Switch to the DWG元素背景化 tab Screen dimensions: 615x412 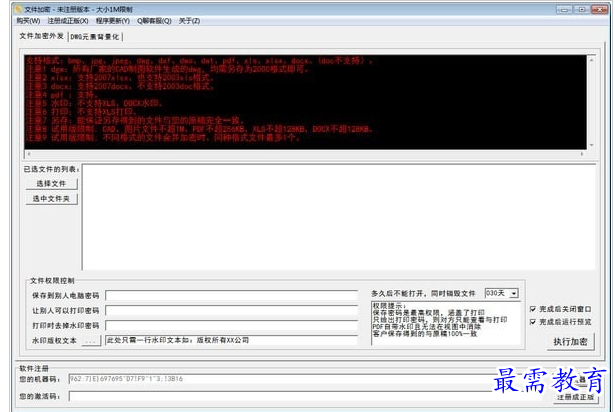pos(95,37)
